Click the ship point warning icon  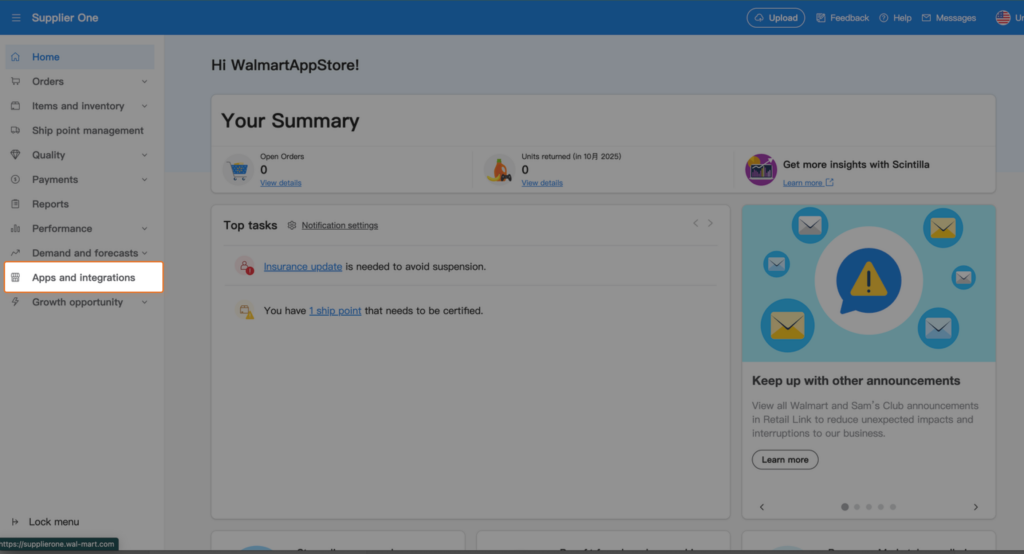[x=245, y=311]
